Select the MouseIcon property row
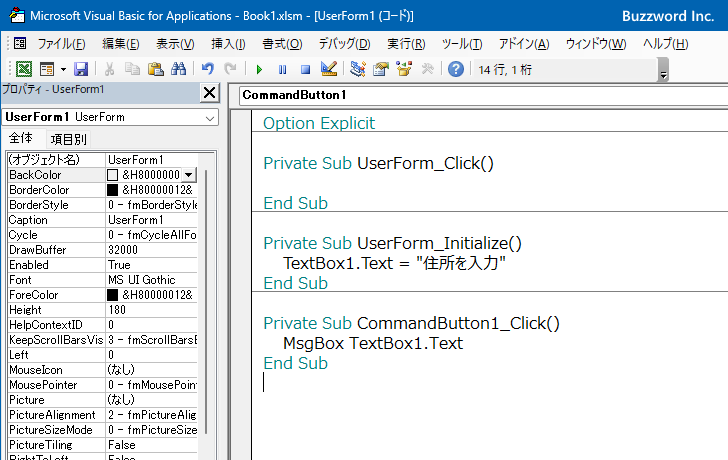The height and width of the screenshot is (460, 728). (103, 370)
